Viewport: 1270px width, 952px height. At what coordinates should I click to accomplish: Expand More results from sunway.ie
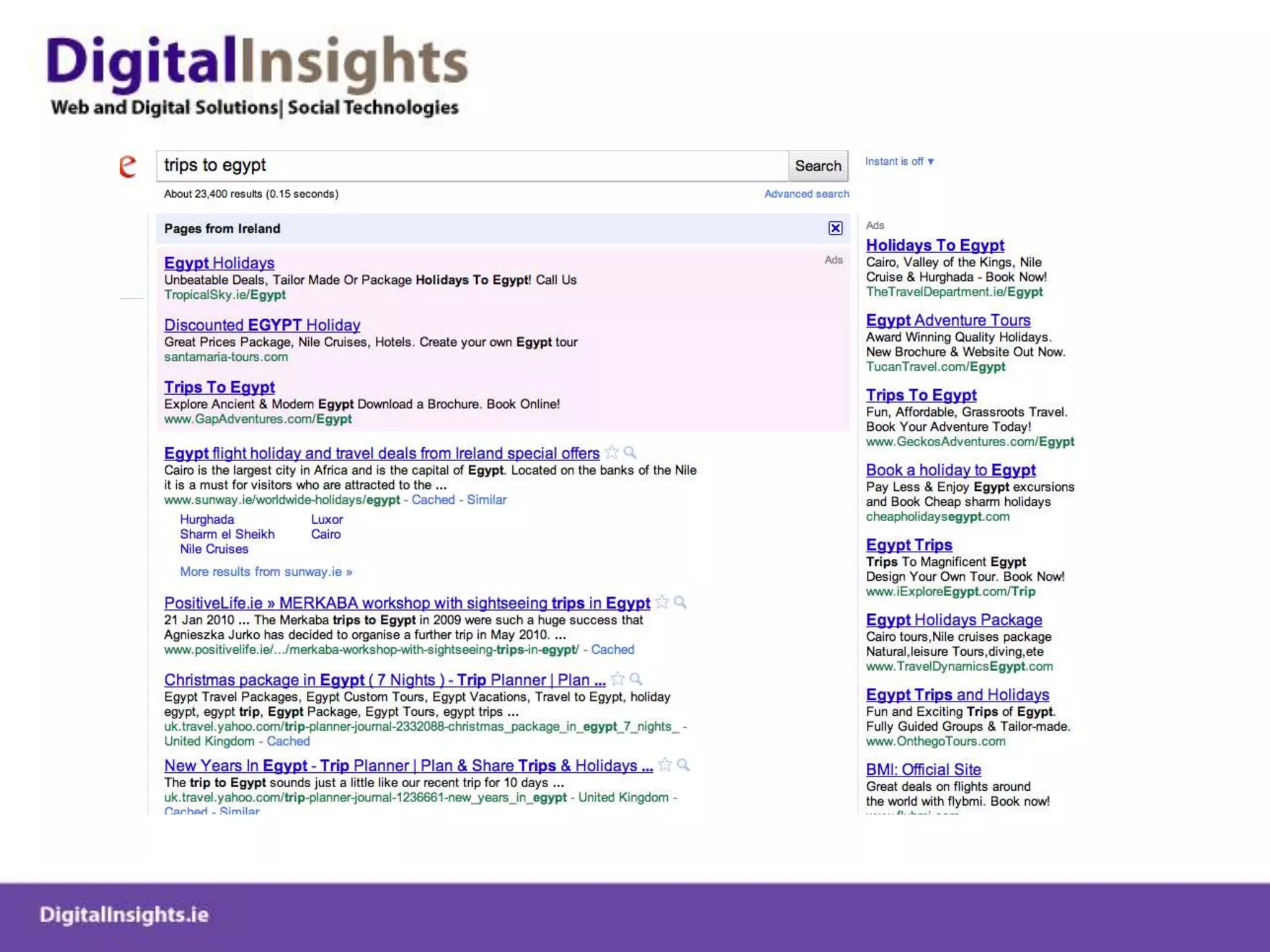(265, 571)
